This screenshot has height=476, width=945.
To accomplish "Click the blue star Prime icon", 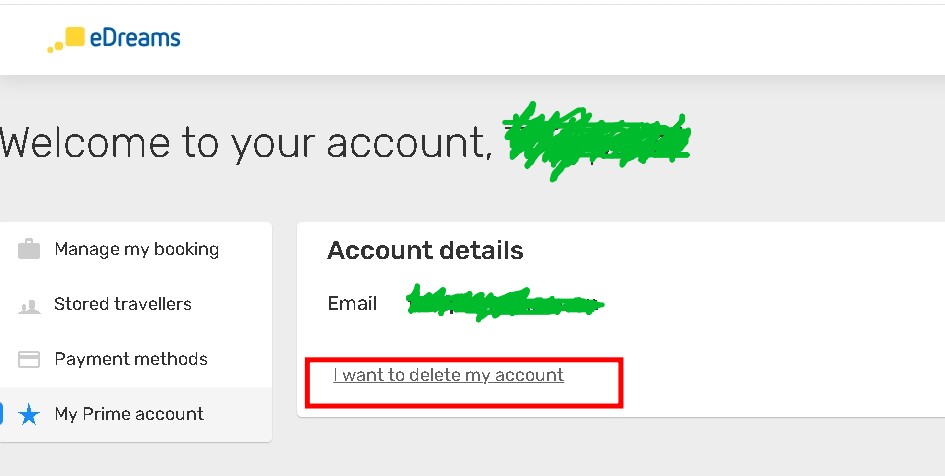I will pos(29,415).
